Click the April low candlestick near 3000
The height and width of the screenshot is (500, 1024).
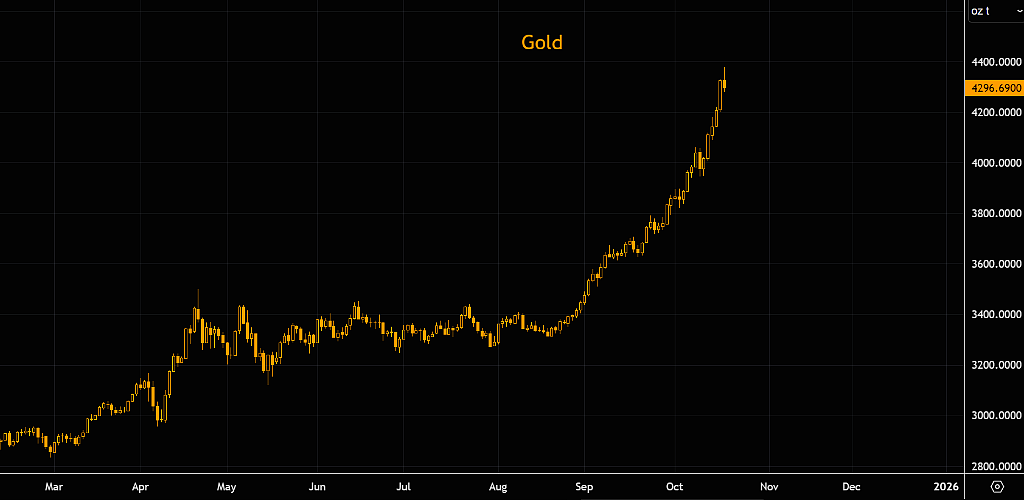click(158, 412)
